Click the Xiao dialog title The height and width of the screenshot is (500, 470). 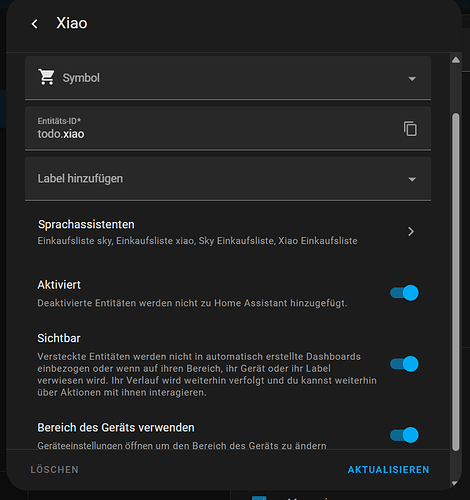click(x=72, y=23)
